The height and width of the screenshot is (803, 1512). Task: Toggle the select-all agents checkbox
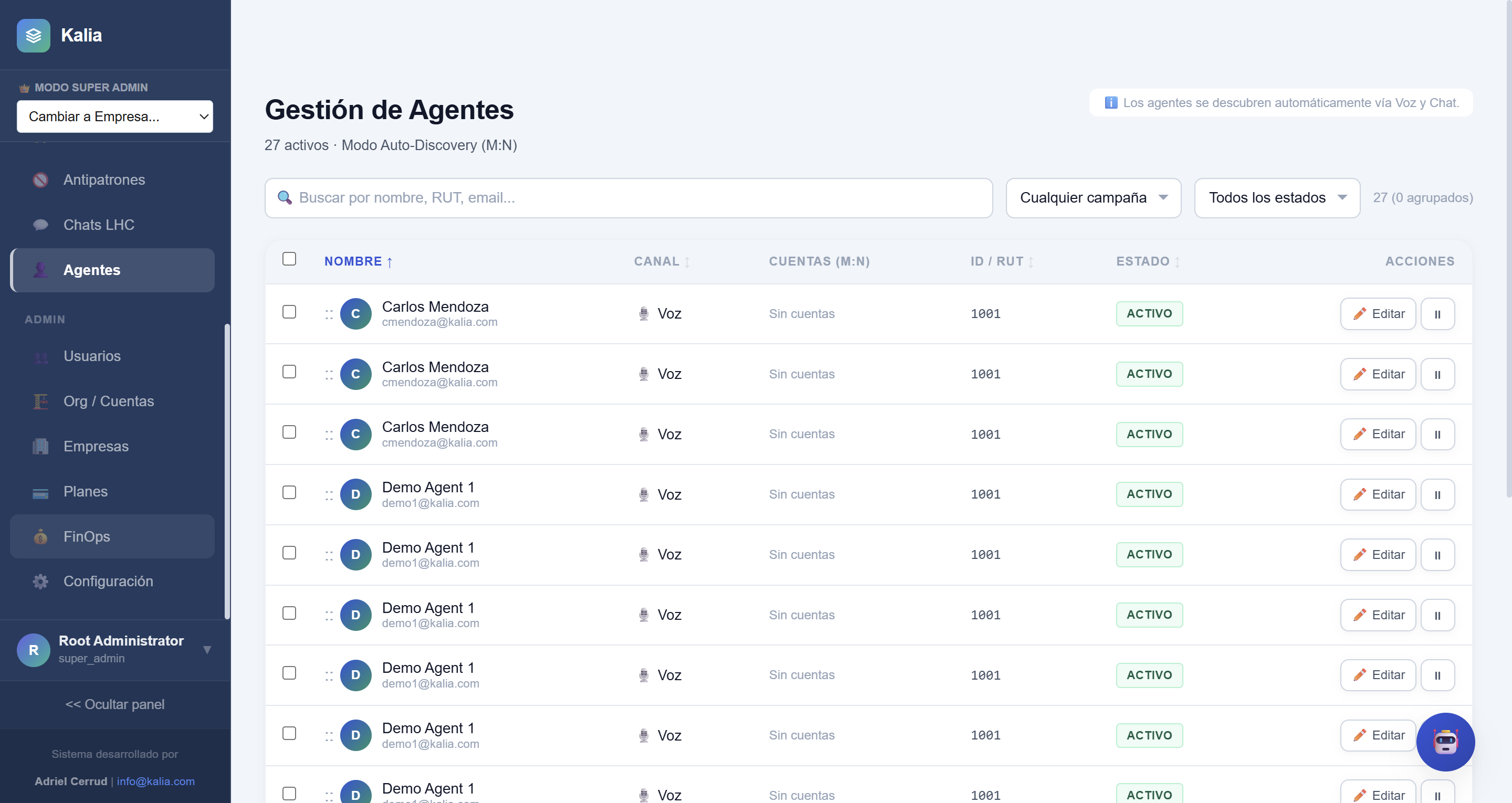pyautogui.click(x=289, y=259)
